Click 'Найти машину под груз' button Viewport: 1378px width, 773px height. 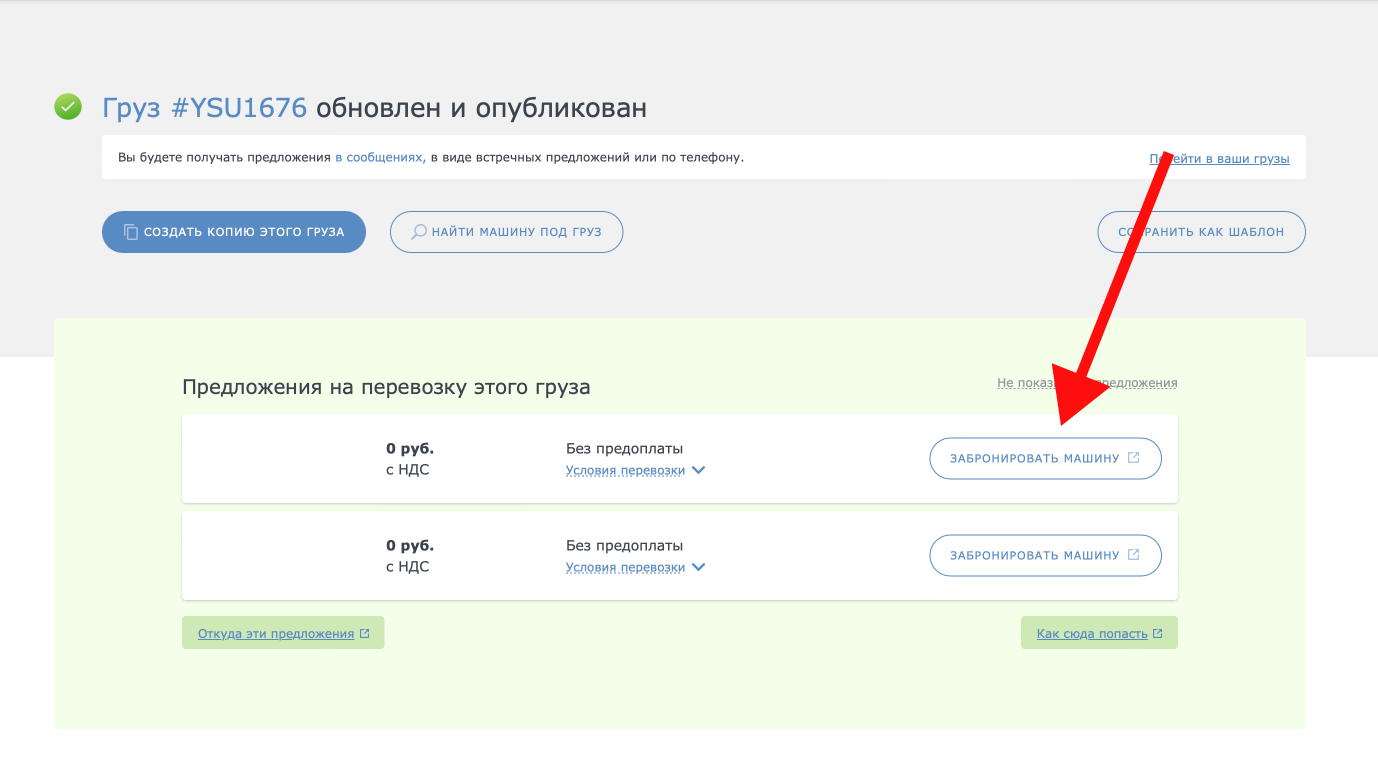tap(506, 232)
